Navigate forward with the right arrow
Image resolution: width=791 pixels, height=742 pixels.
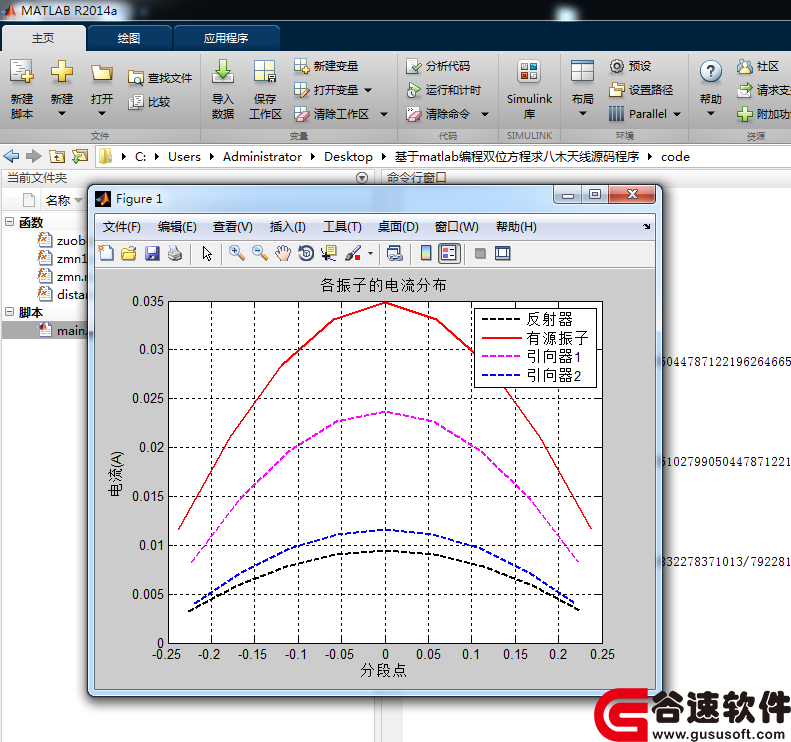point(33,156)
